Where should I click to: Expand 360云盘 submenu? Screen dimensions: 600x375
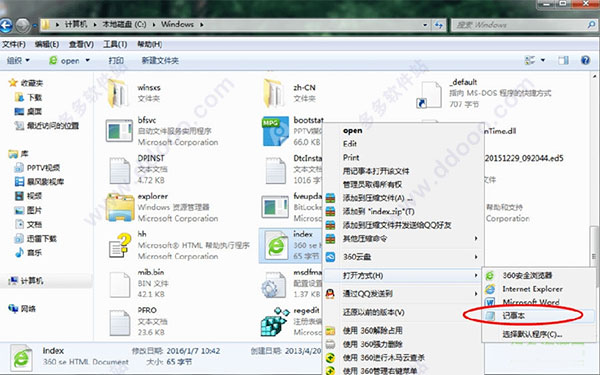click(403, 257)
